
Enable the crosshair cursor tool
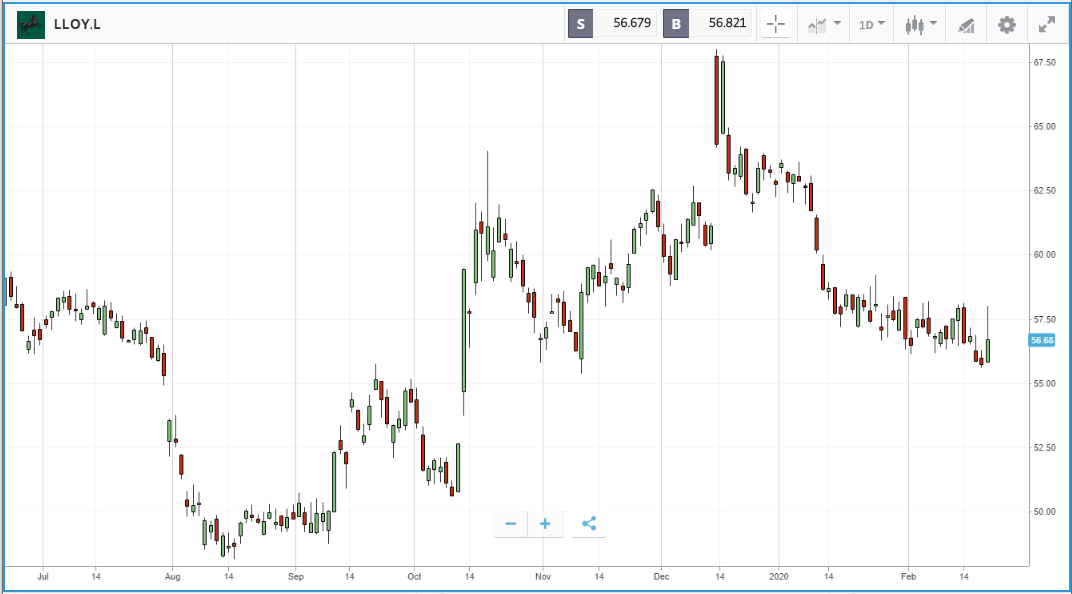[776, 25]
